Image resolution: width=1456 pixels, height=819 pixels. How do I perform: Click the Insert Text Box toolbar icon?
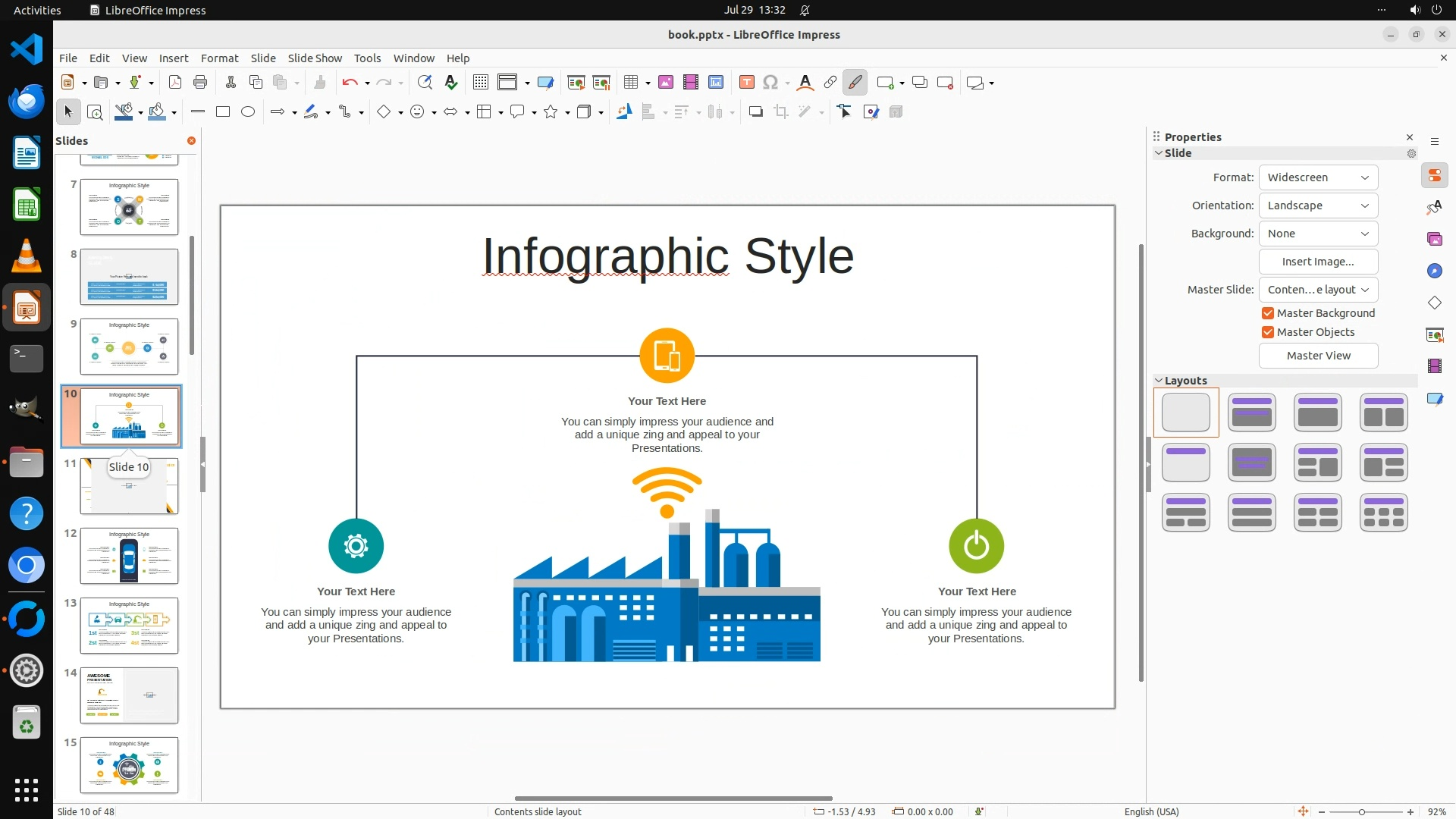click(x=746, y=83)
